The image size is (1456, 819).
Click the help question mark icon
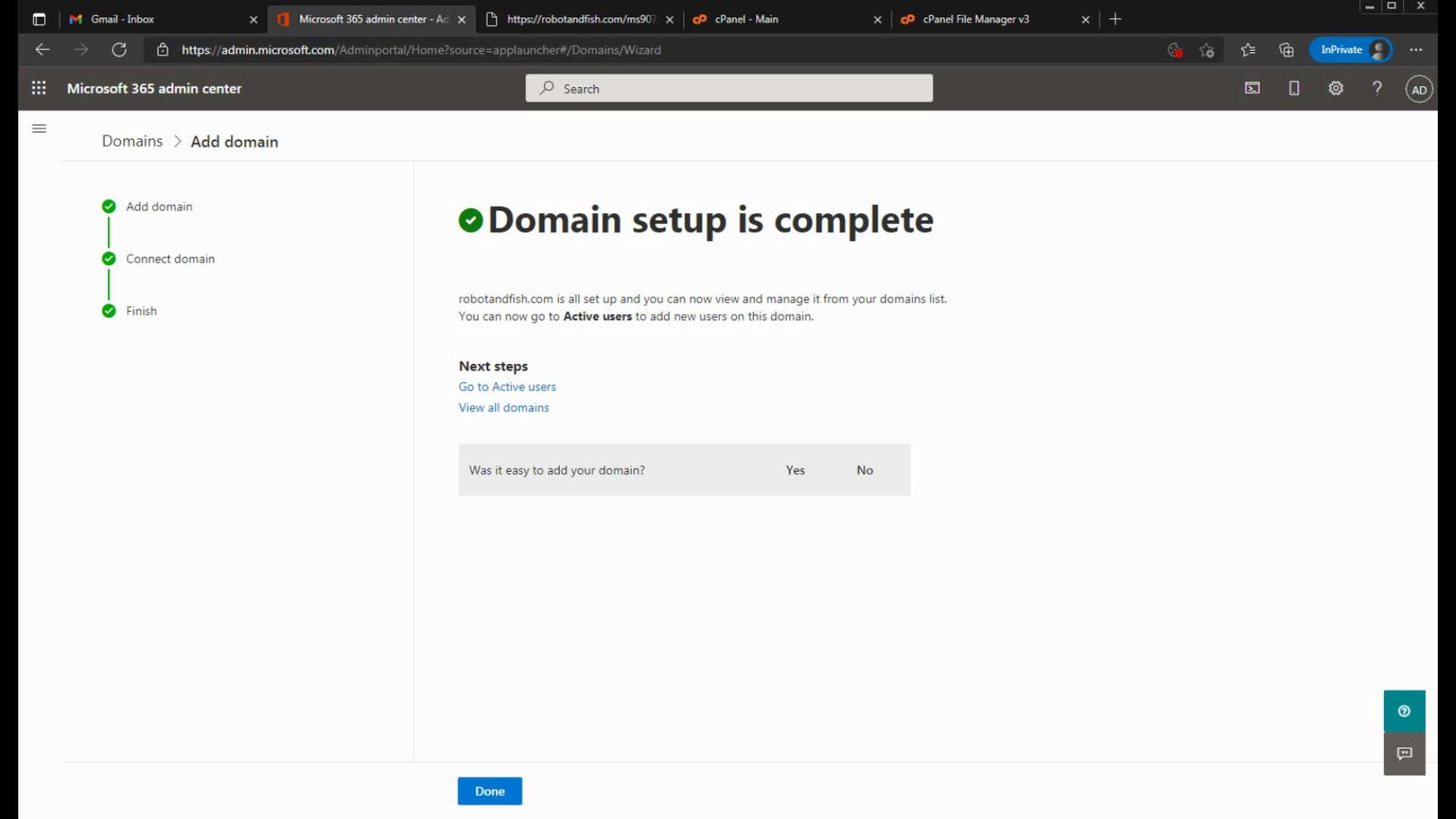[1377, 88]
